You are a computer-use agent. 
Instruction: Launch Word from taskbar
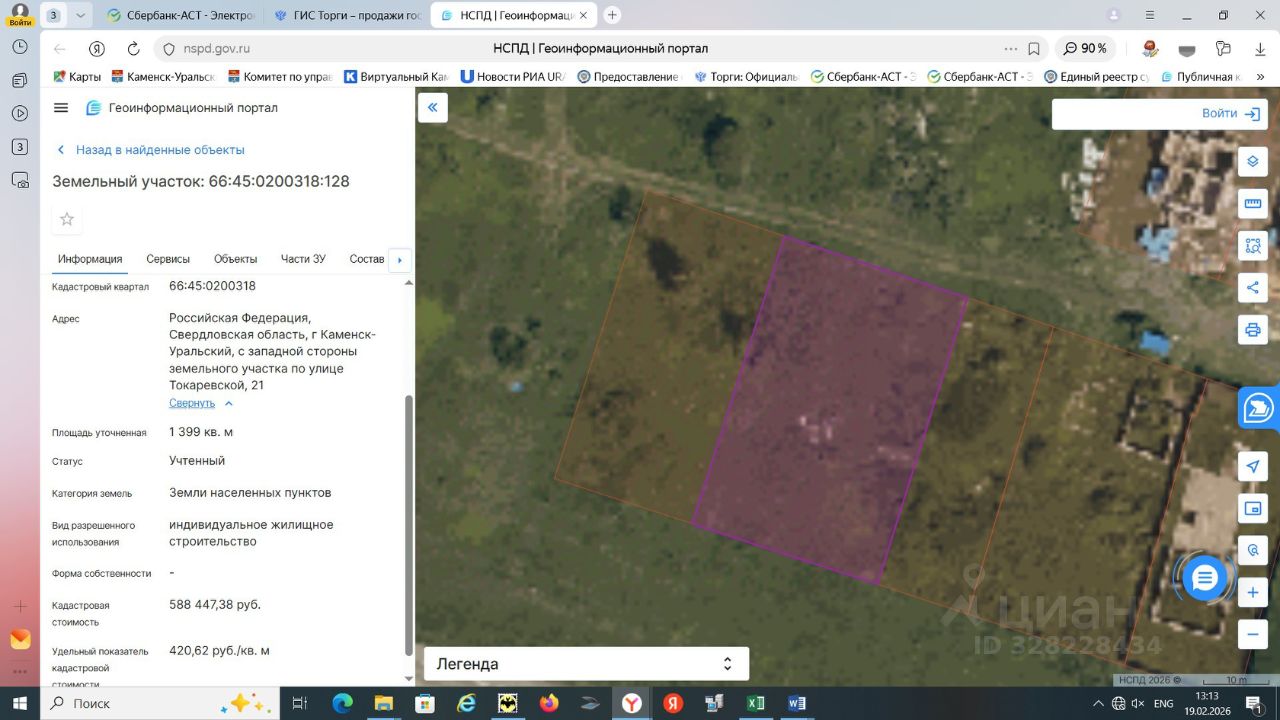click(x=797, y=703)
